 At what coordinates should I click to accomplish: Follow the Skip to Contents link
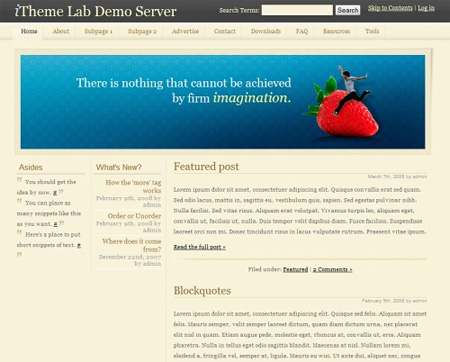coord(390,8)
